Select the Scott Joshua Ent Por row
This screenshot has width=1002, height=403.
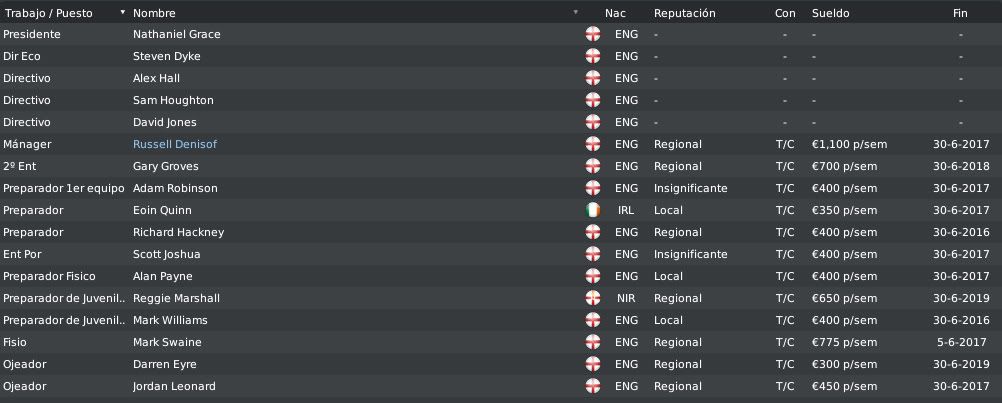pyautogui.click(x=501, y=254)
